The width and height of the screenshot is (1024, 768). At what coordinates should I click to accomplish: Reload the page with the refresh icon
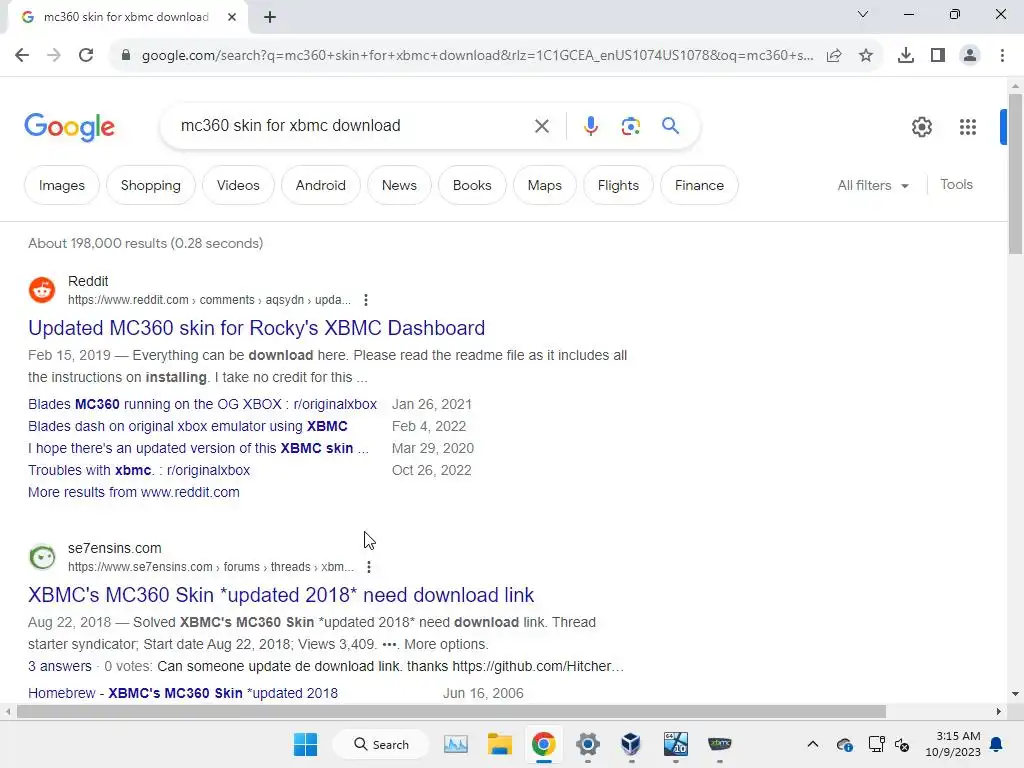tap(86, 55)
